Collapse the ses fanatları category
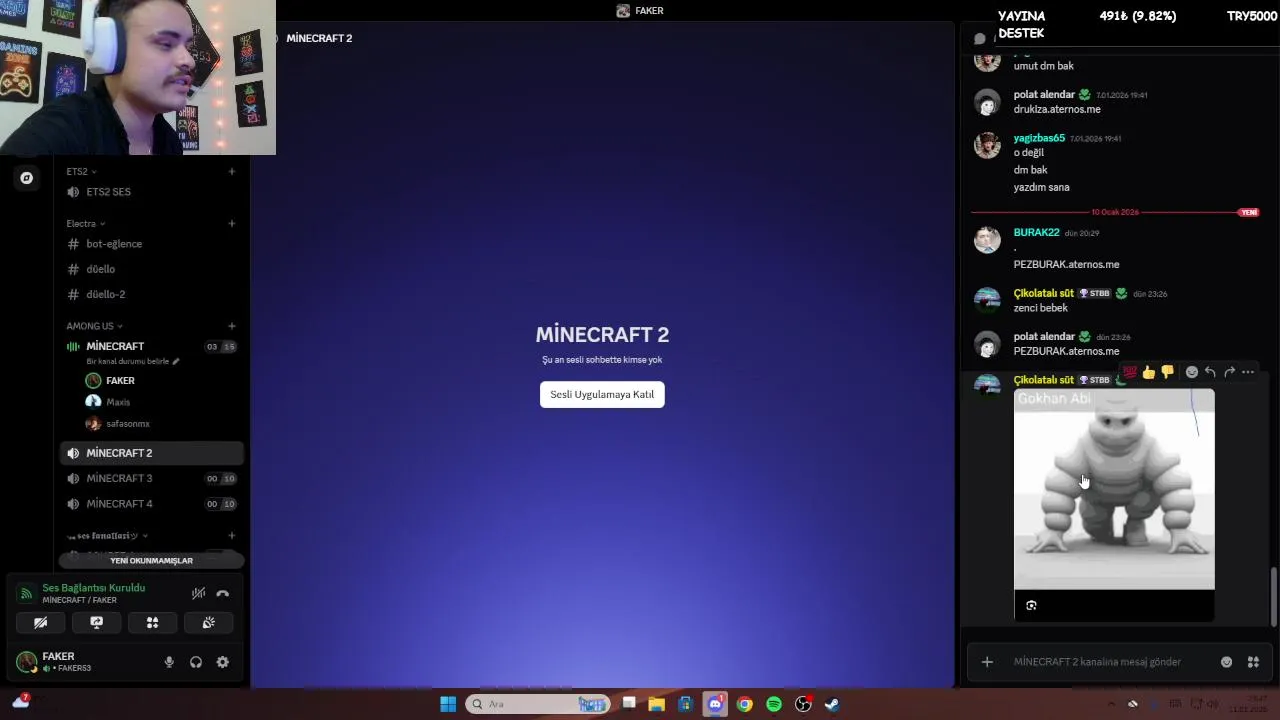The width and height of the screenshot is (1280, 720). coord(107,536)
